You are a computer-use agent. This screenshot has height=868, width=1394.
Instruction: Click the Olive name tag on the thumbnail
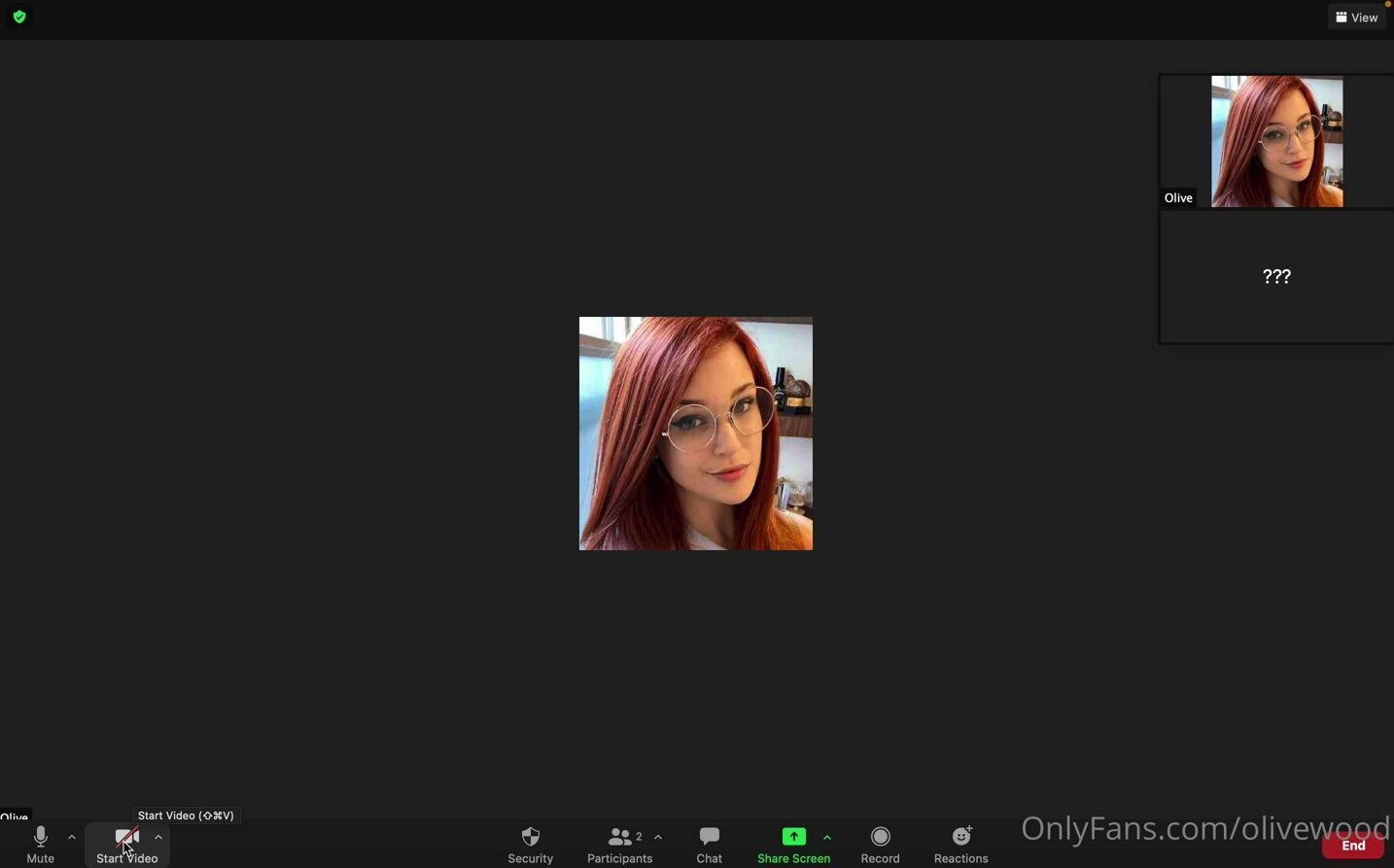(1178, 198)
